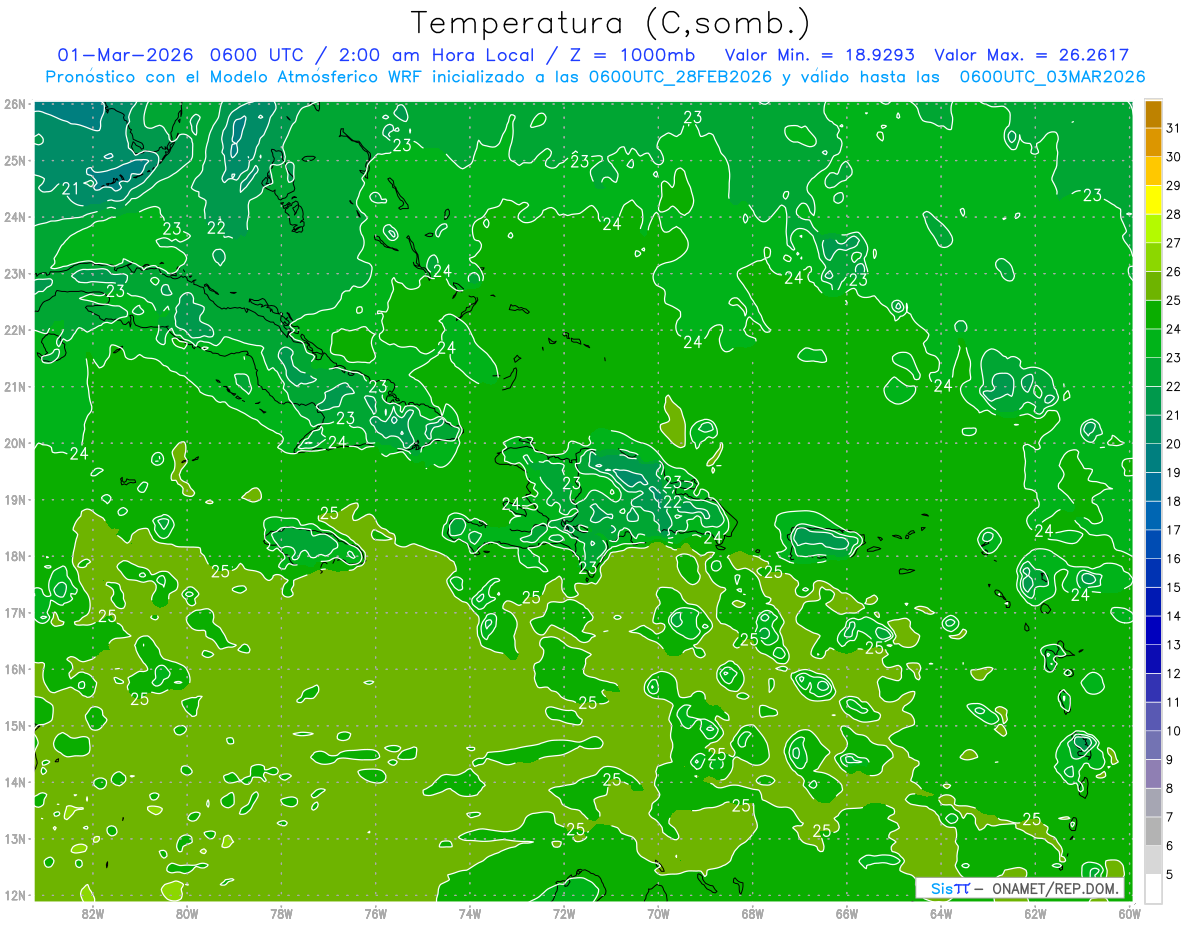The height and width of the screenshot is (927, 1200).
Task: Click the longitude label '62W'
Action: [1035, 913]
